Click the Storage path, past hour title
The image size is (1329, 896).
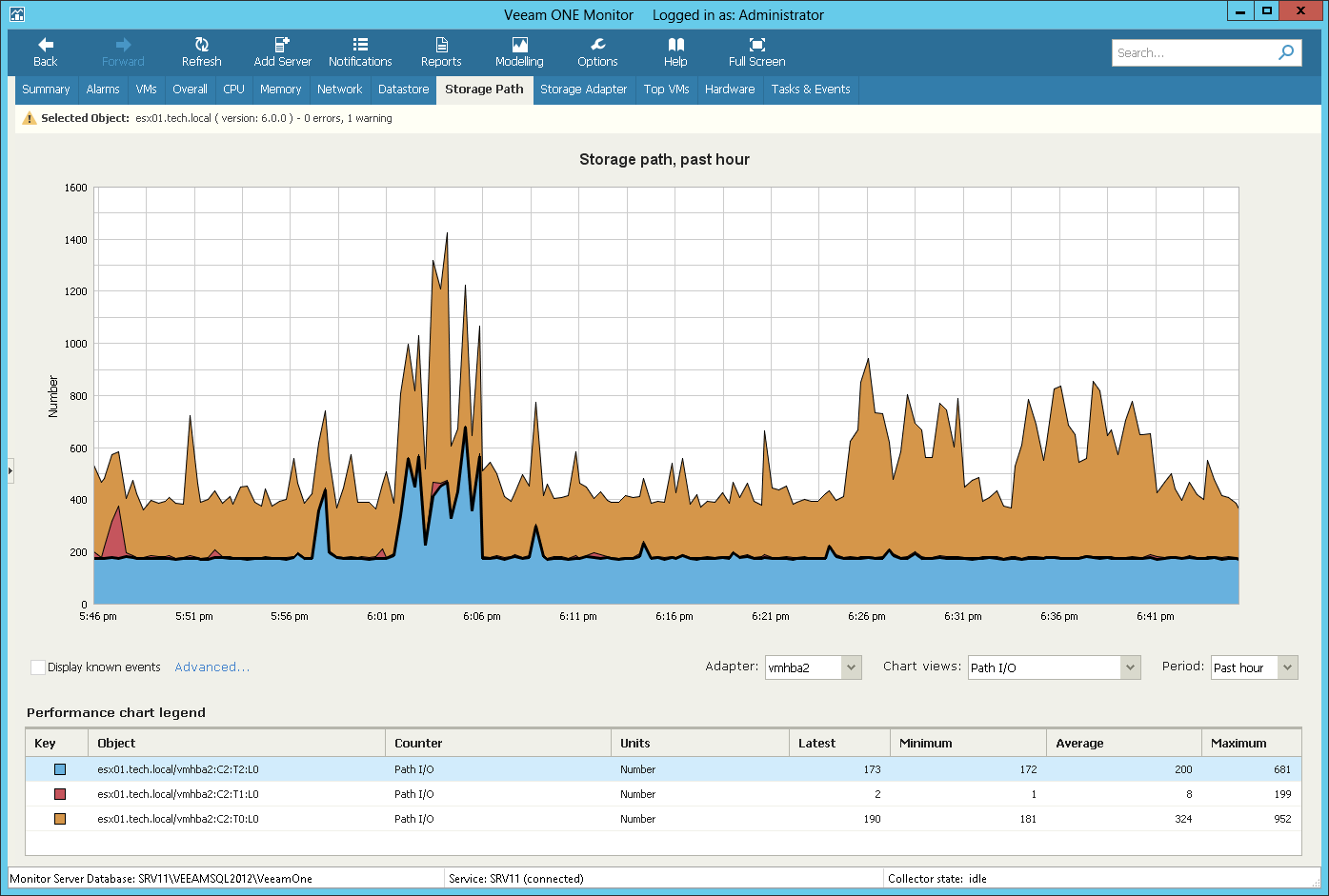(664, 159)
